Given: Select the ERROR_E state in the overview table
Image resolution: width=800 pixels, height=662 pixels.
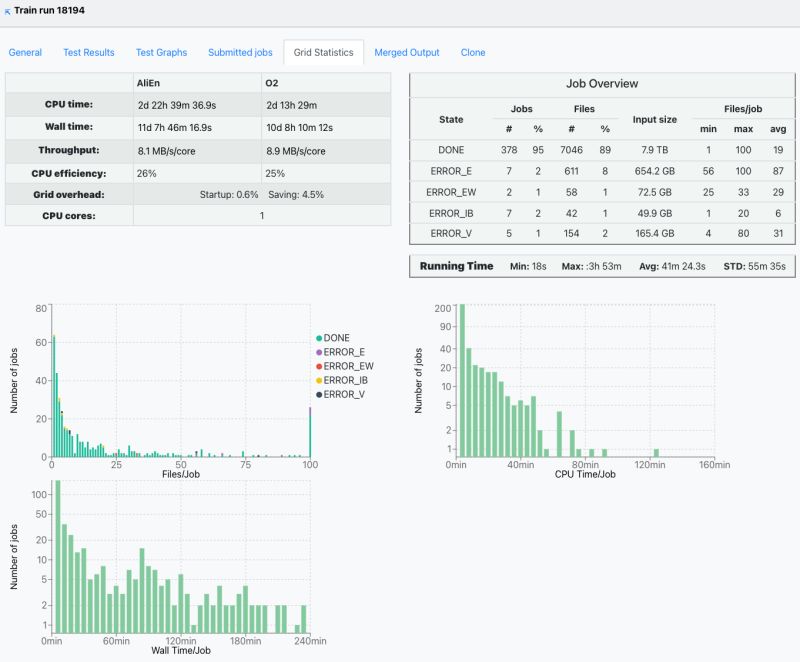Looking at the screenshot, I should [x=451, y=171].
